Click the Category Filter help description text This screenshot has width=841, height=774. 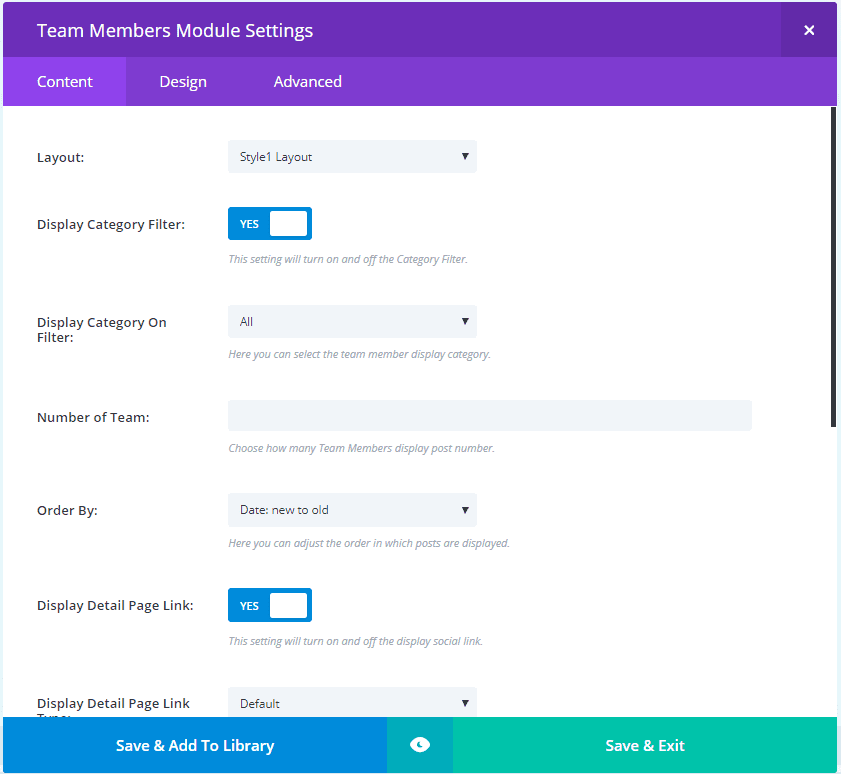[x=347, y=260]
